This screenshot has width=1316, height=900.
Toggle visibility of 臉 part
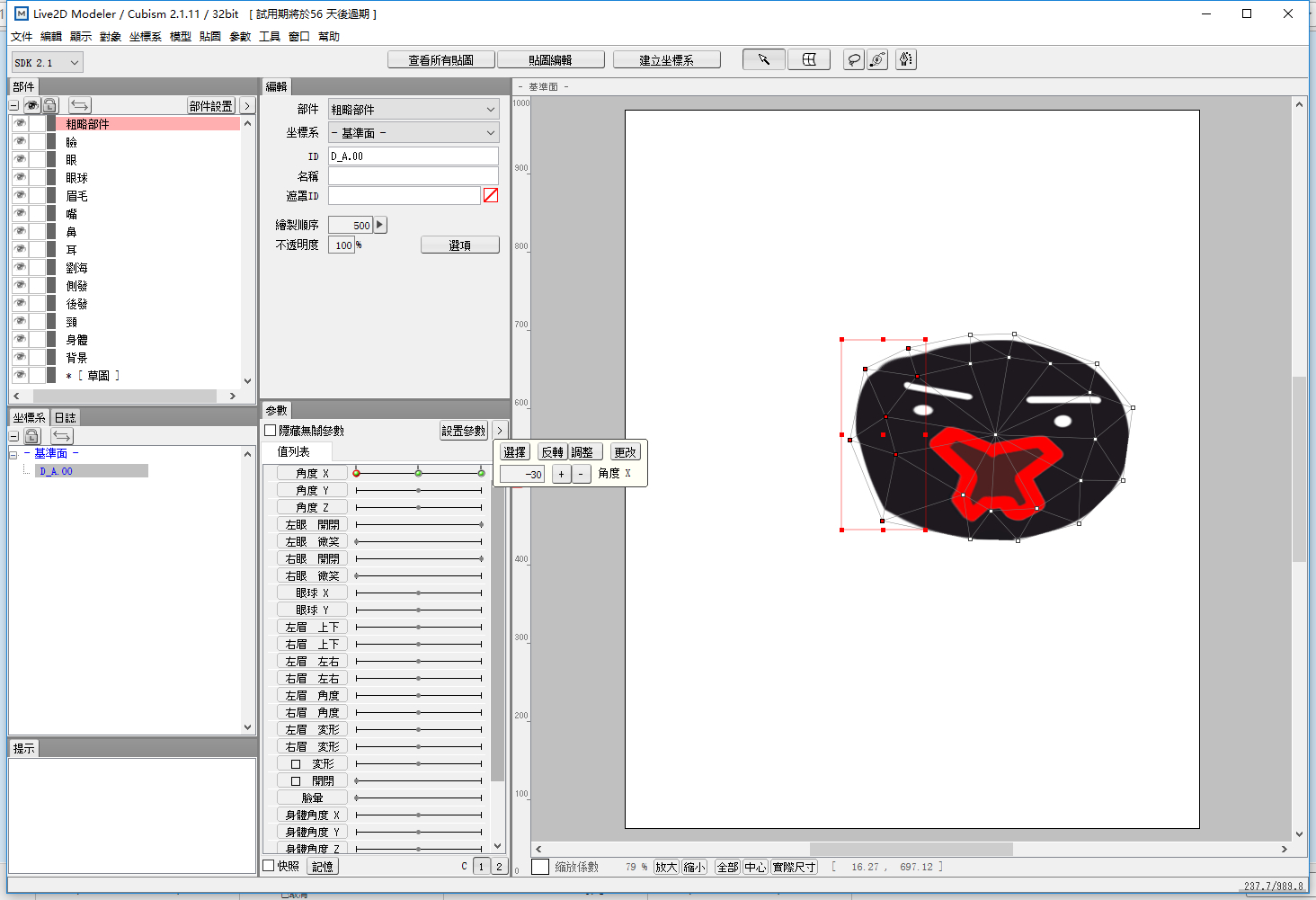20,141
